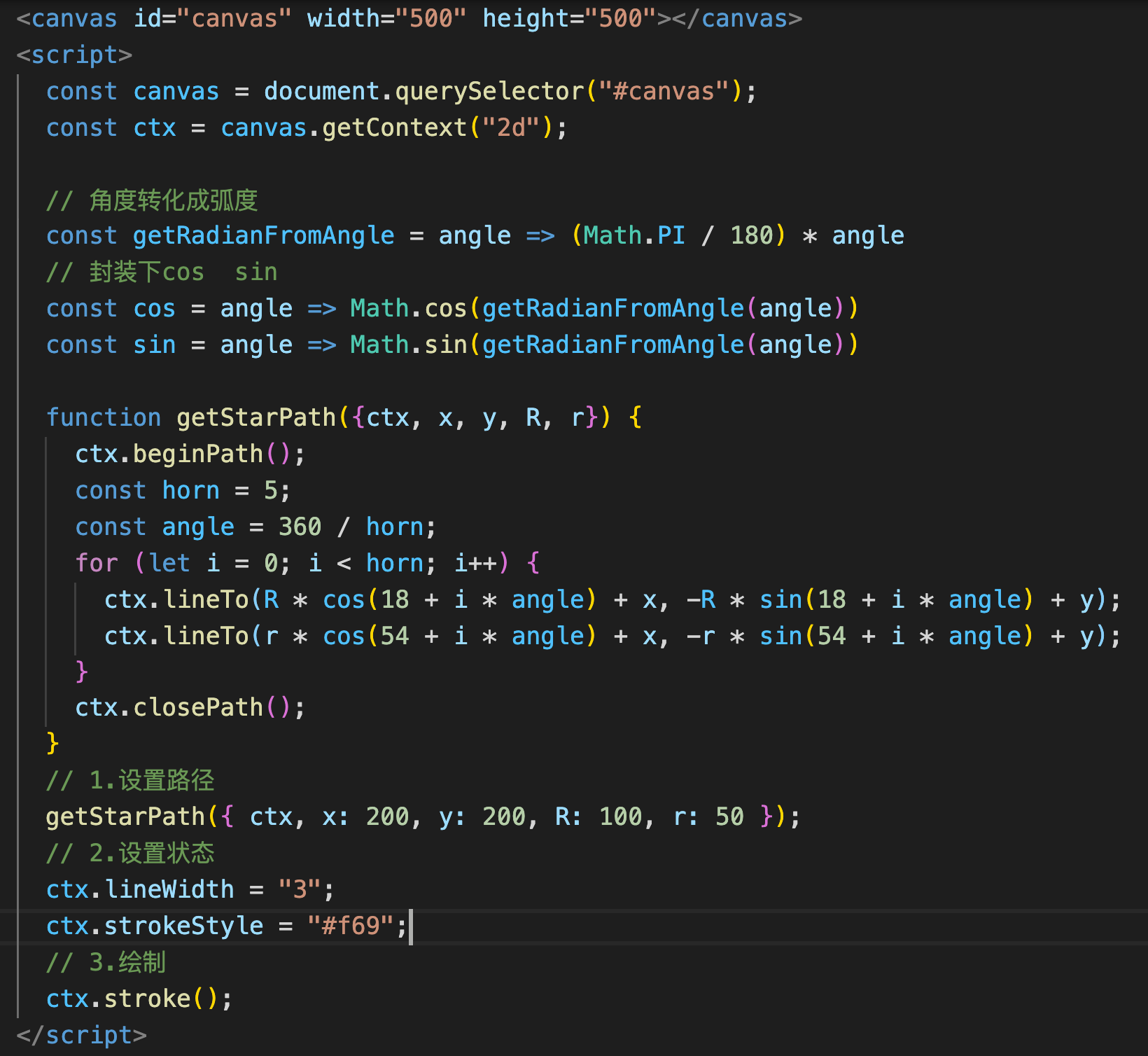Click lineTo on the uppercase R line
The width and height of the screenshot is (1148, 1056).
206,599
